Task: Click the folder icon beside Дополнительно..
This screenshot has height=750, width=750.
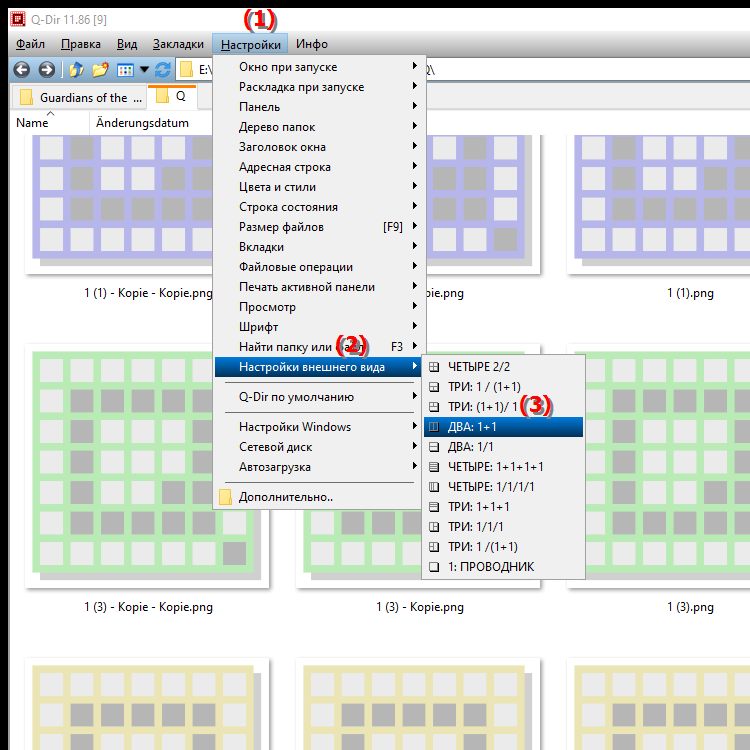Action: coord(225,497)
